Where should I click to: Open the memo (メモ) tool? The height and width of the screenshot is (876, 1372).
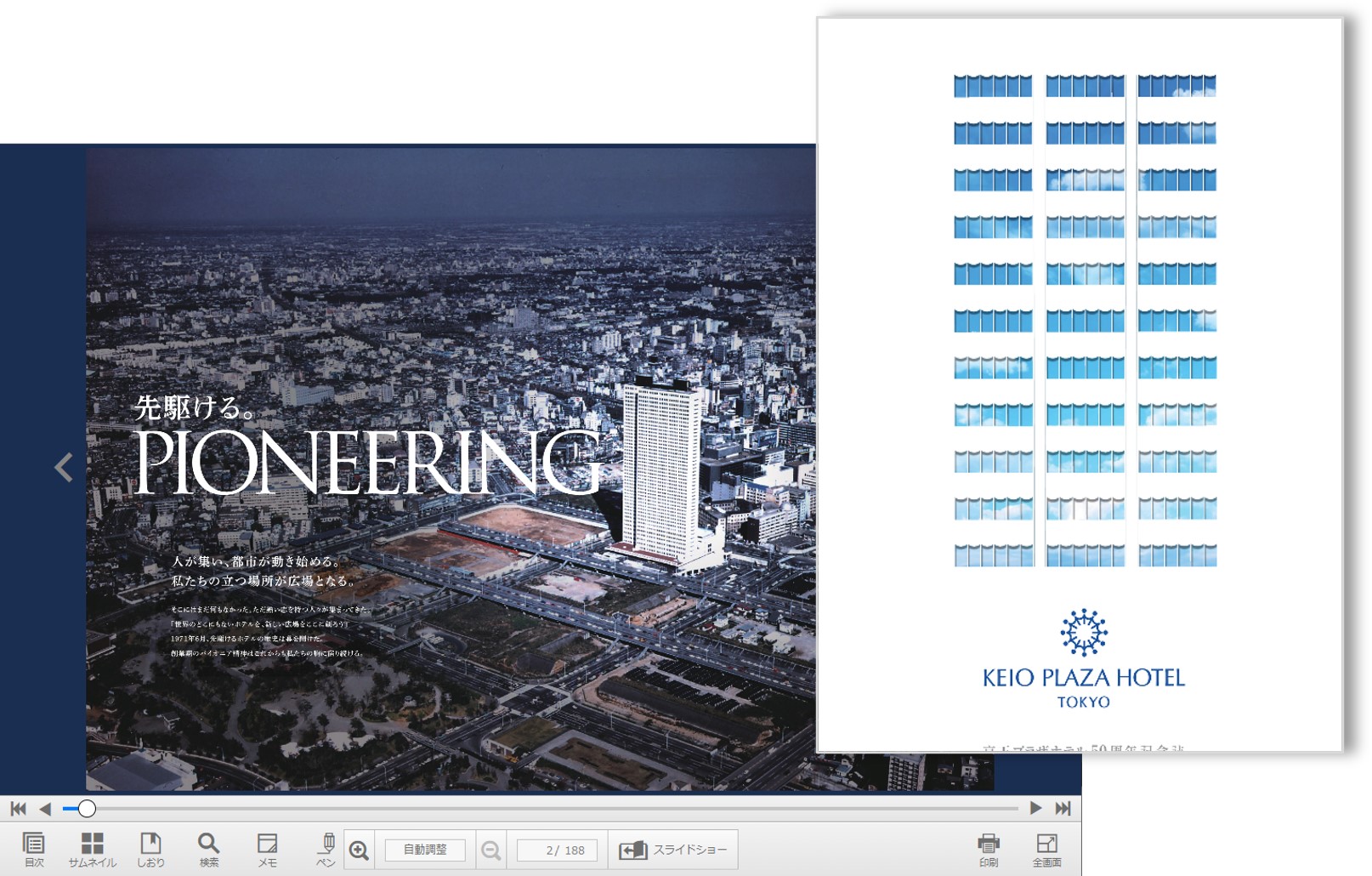[x=267, y=848]
